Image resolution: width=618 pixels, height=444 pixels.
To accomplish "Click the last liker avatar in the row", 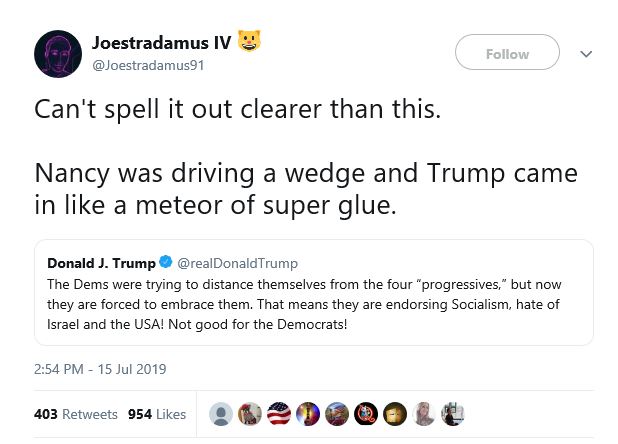I will (x=452, y=414).
